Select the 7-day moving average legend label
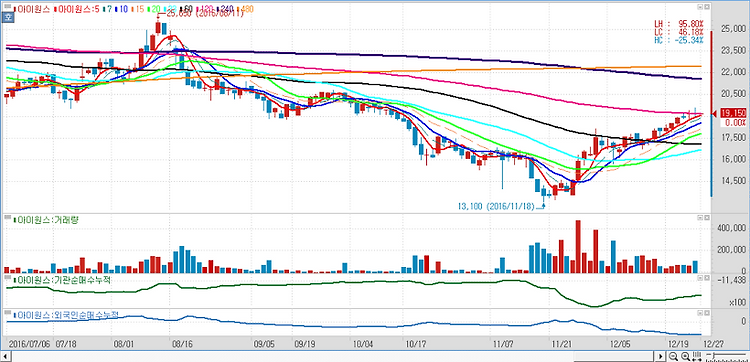Viewport: 750px width, 362px height. pos(109,9)
